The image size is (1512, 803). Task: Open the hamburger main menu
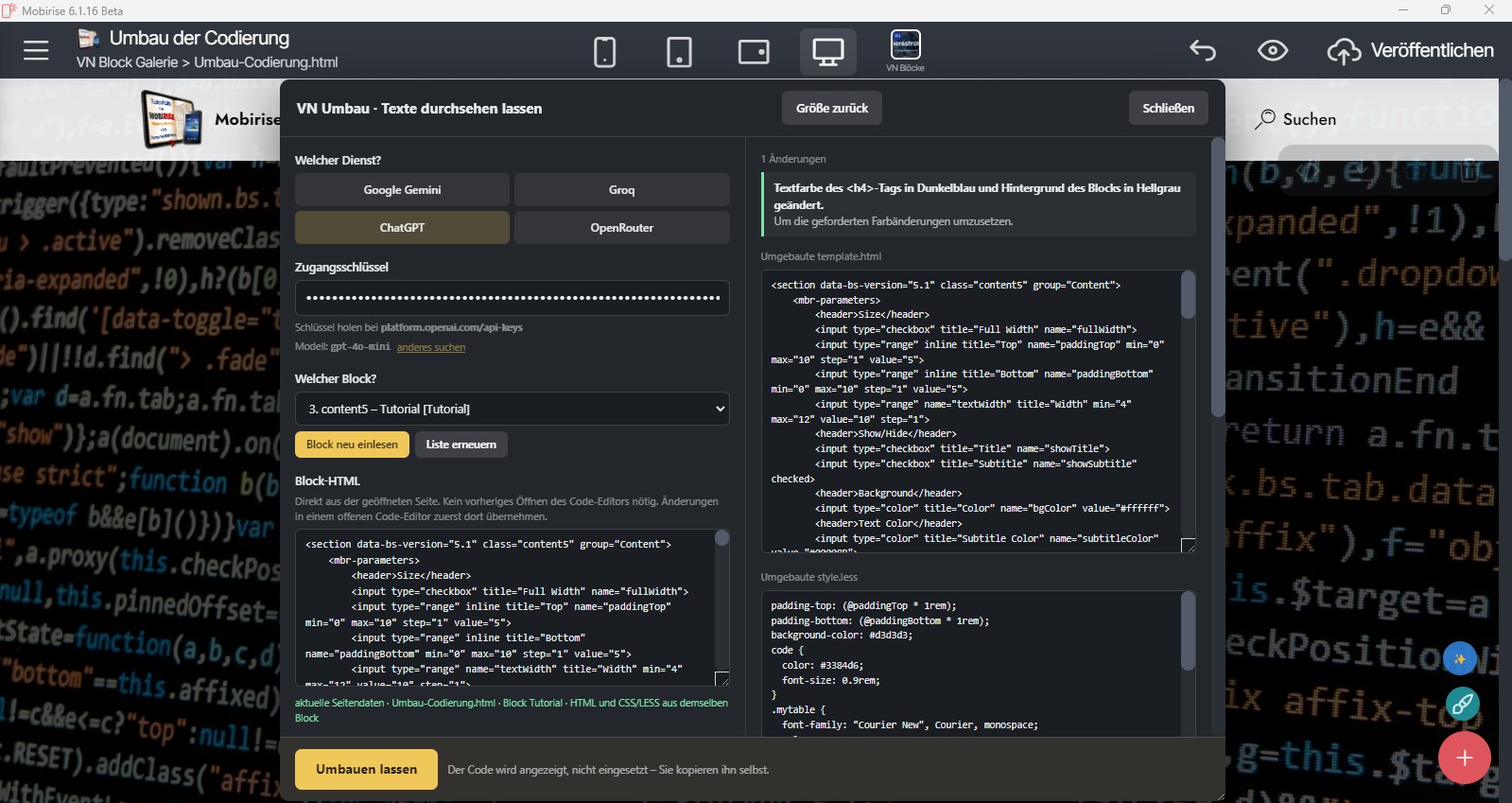coord(36,50)
